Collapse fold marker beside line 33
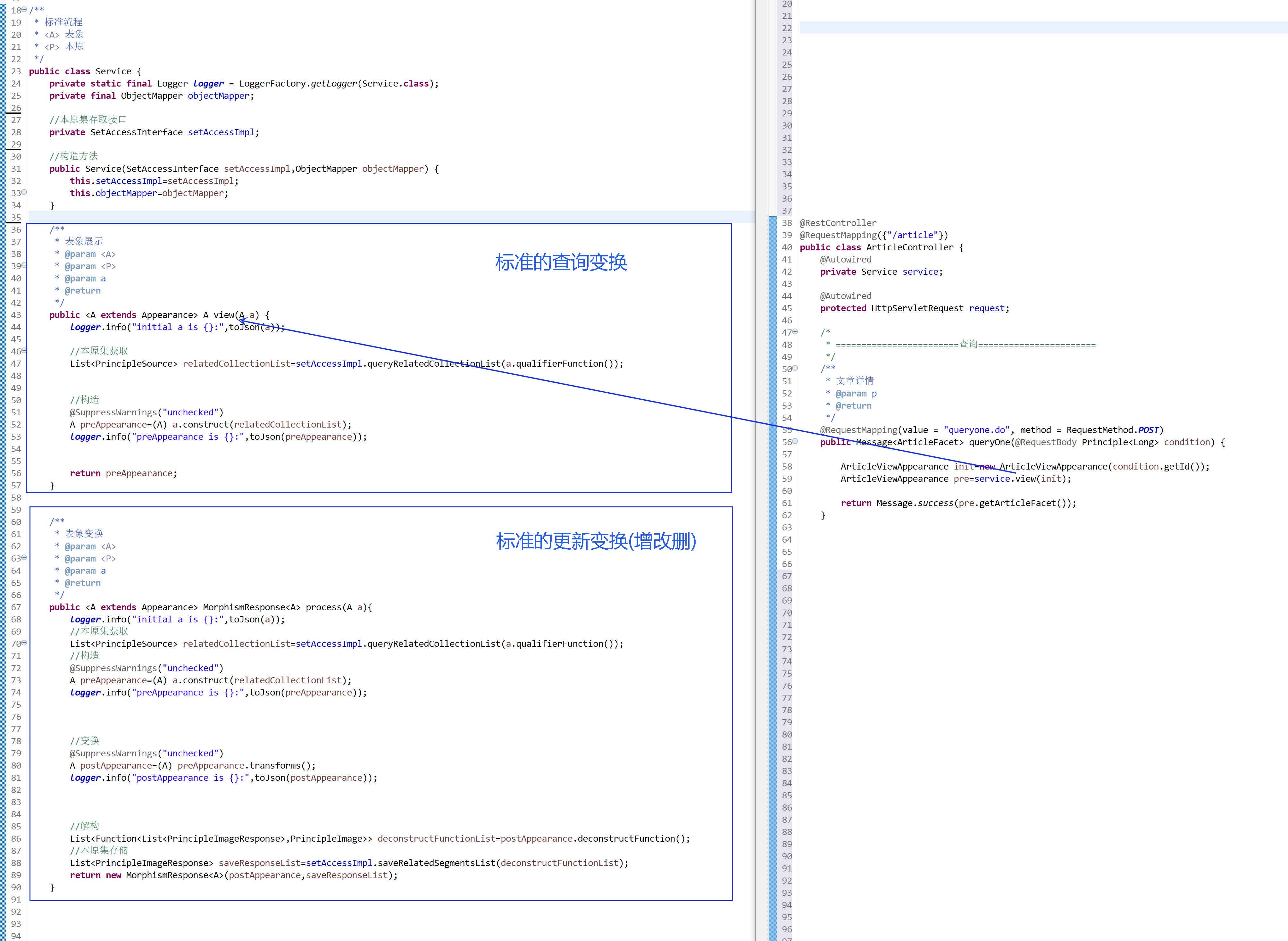Screen dimensions: 1288x941 pos(24,192)
